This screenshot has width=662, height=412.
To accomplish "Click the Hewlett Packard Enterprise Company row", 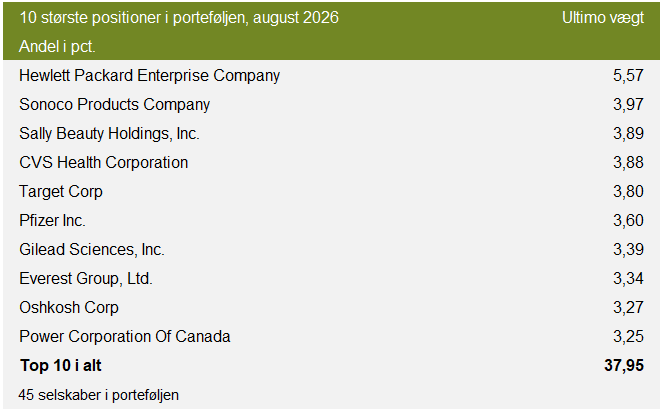I will tap(331, 76).
